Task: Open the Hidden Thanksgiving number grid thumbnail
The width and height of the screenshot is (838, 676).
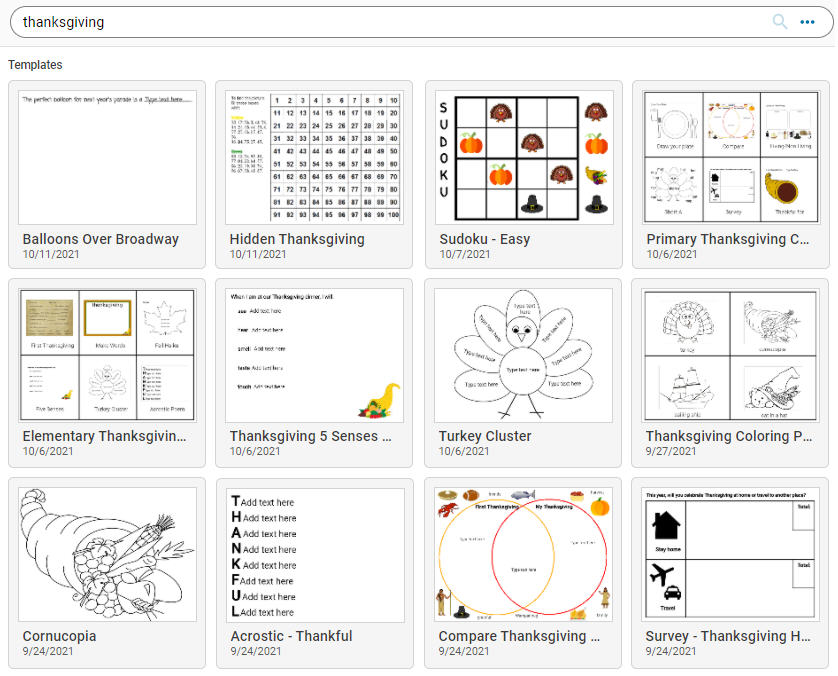Action: (314, 158)
